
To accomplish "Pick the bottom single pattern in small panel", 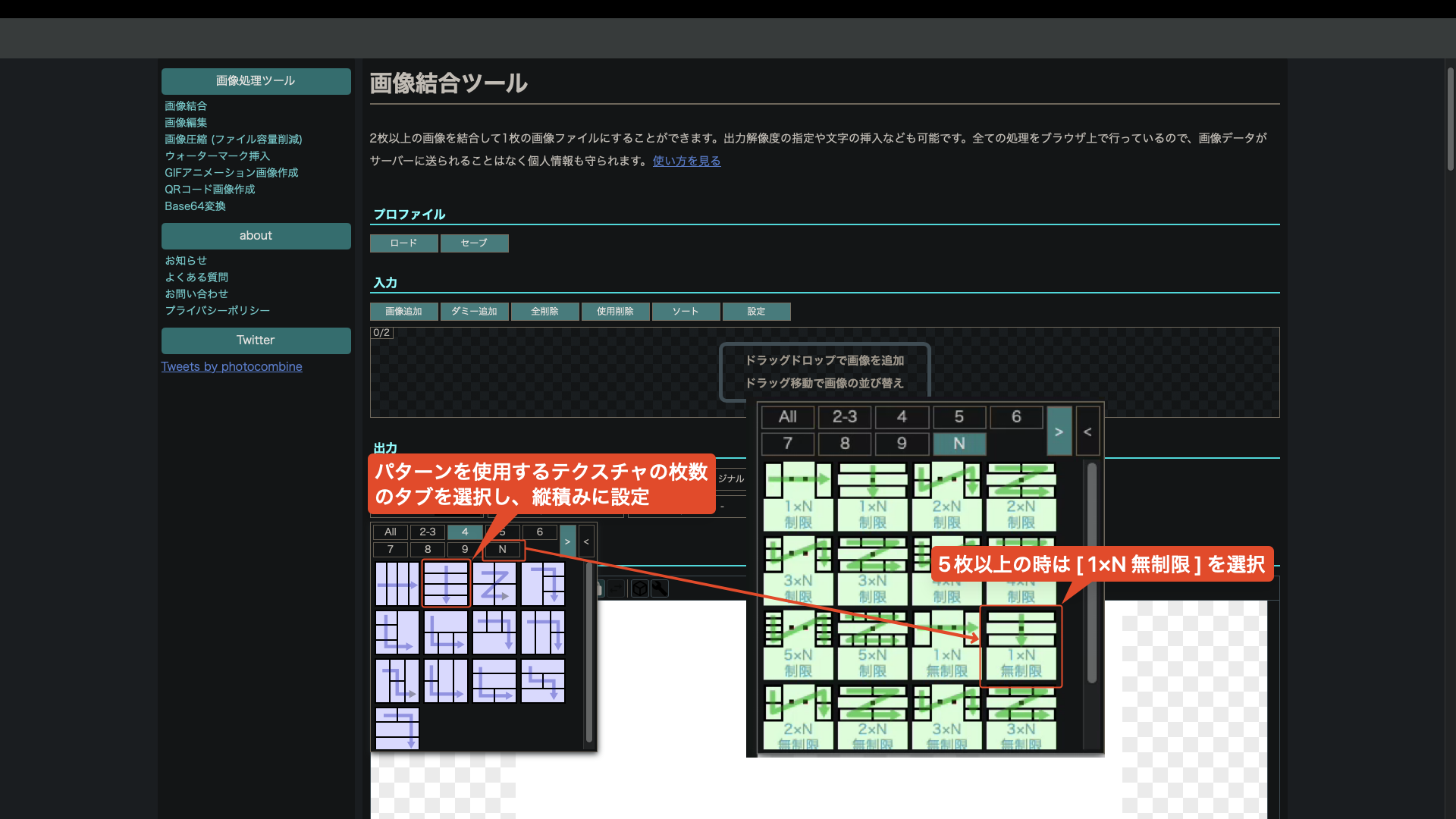I will coord(397,729).
